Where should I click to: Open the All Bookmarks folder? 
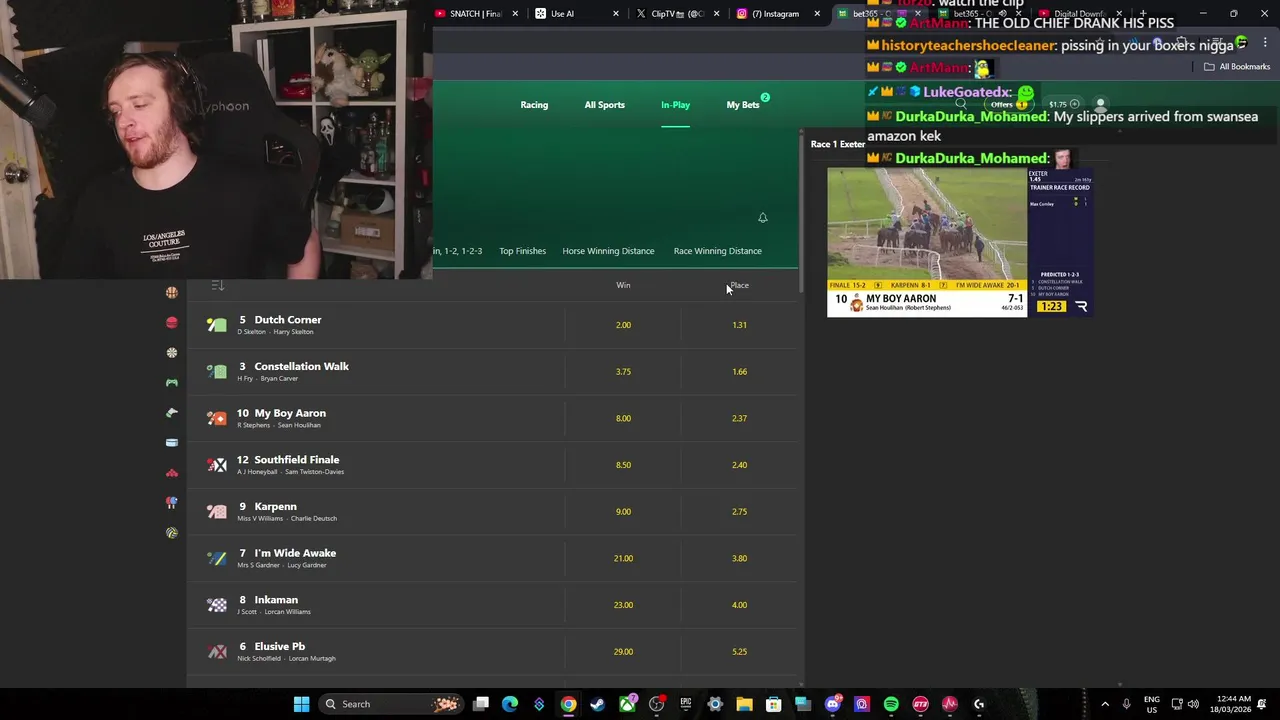(1237, 67)
